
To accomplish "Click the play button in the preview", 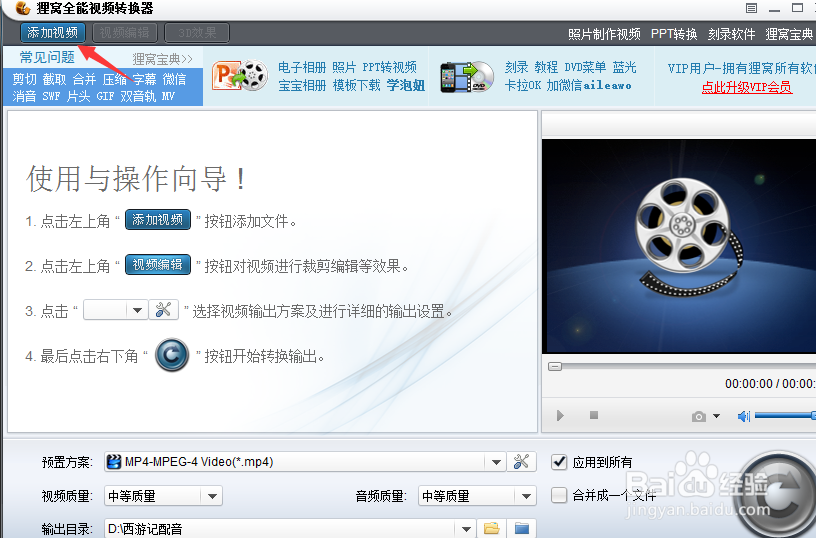I will (x=560, y=416).
